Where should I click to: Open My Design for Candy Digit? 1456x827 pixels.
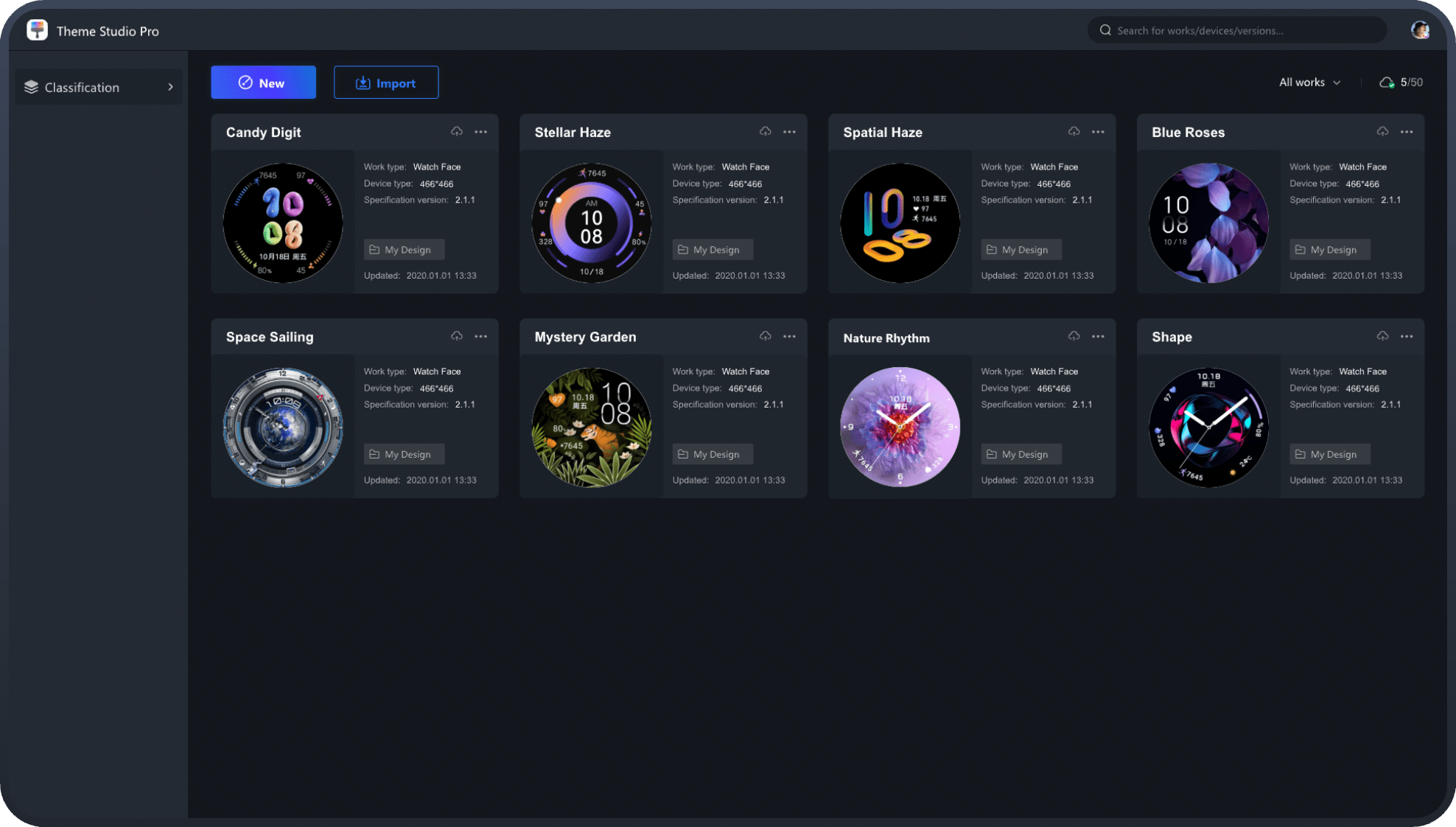point(403,249)
